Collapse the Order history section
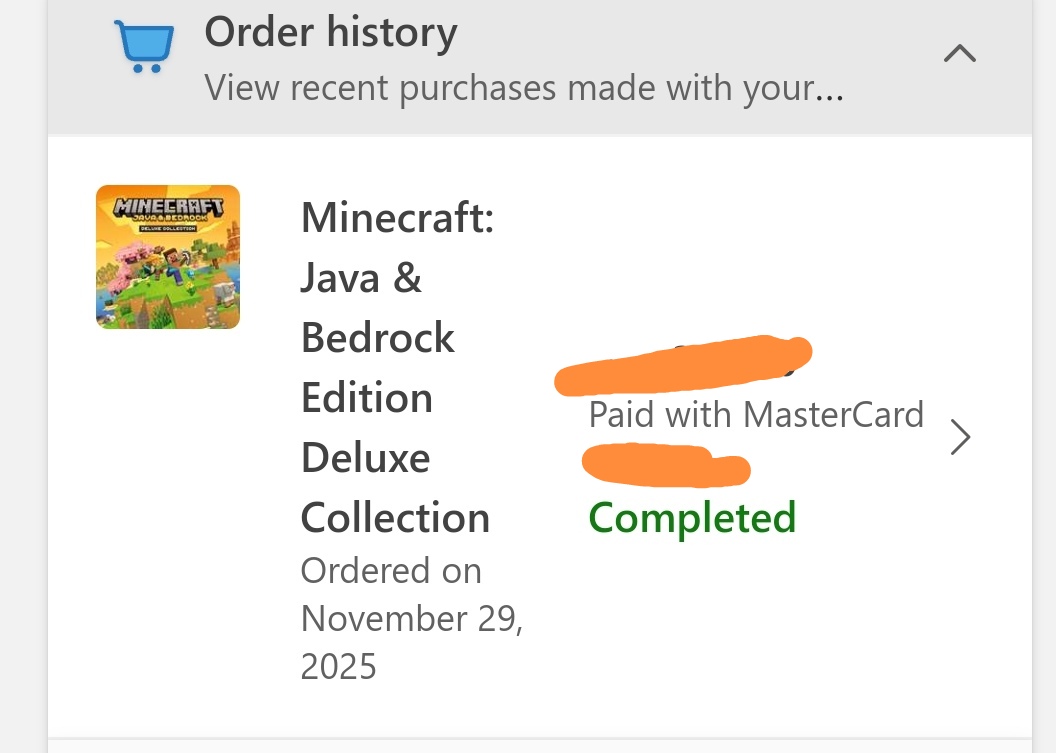The image size is (1056, 753). point(960,54)
